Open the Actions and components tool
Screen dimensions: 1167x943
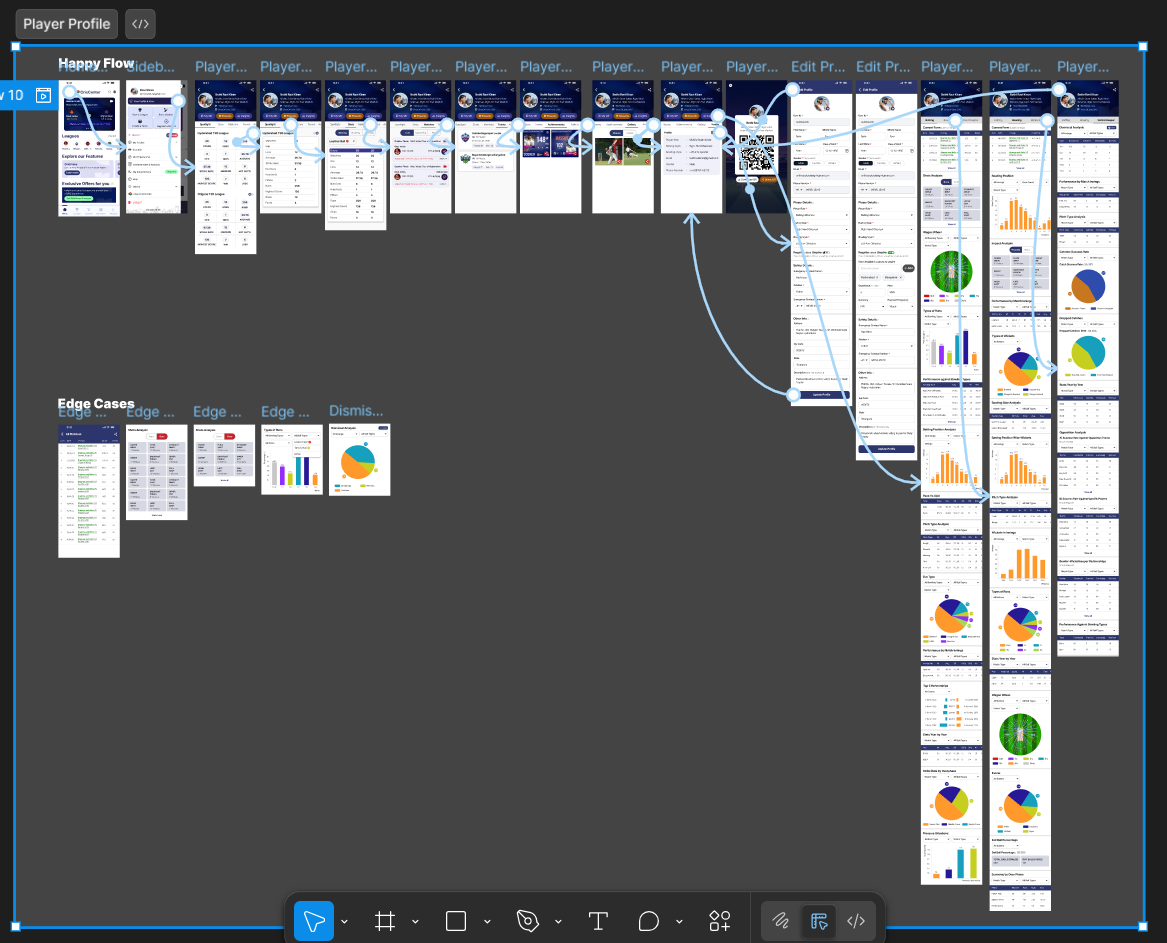click(x=720, y=921)
